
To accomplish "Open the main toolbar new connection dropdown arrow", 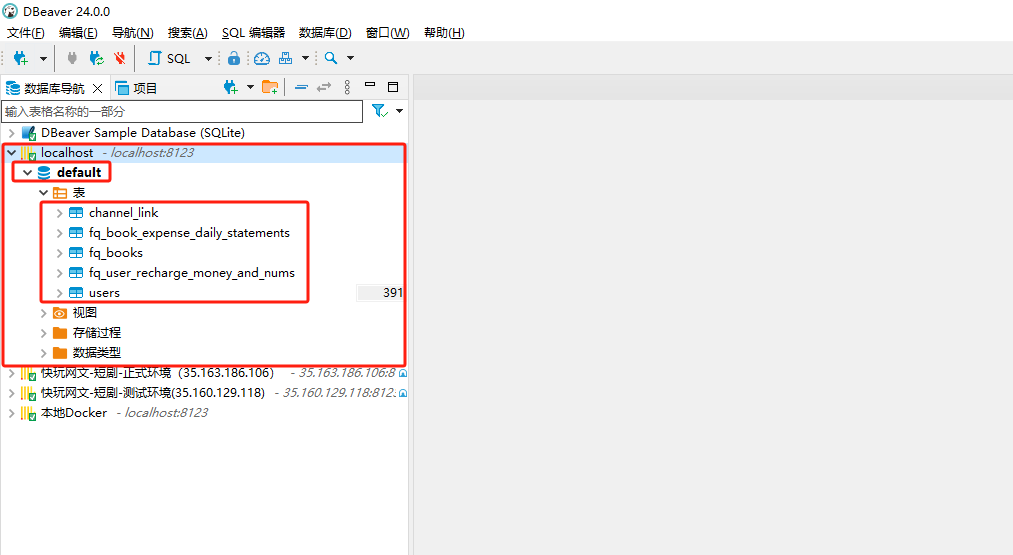I will pyautogui.click(x=43, y=59).
